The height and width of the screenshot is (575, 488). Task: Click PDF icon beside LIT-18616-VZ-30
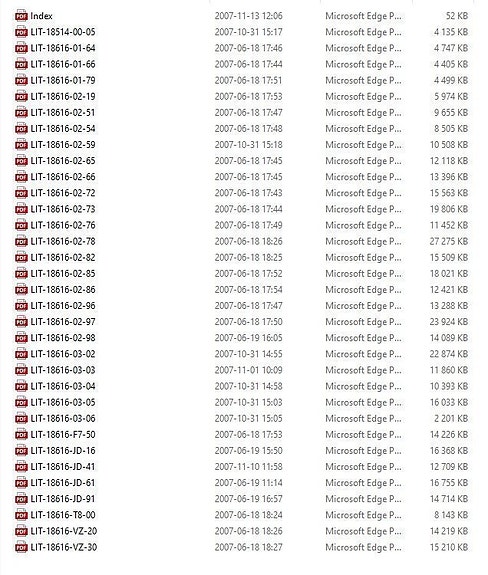[21, 547]
